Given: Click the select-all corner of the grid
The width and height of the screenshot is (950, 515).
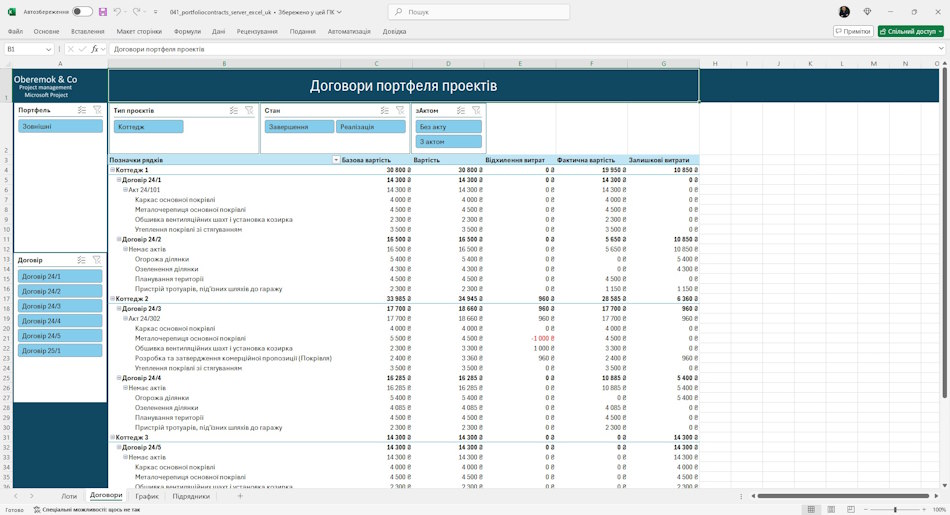Looking at the screenshot, I should pos(6,64).
